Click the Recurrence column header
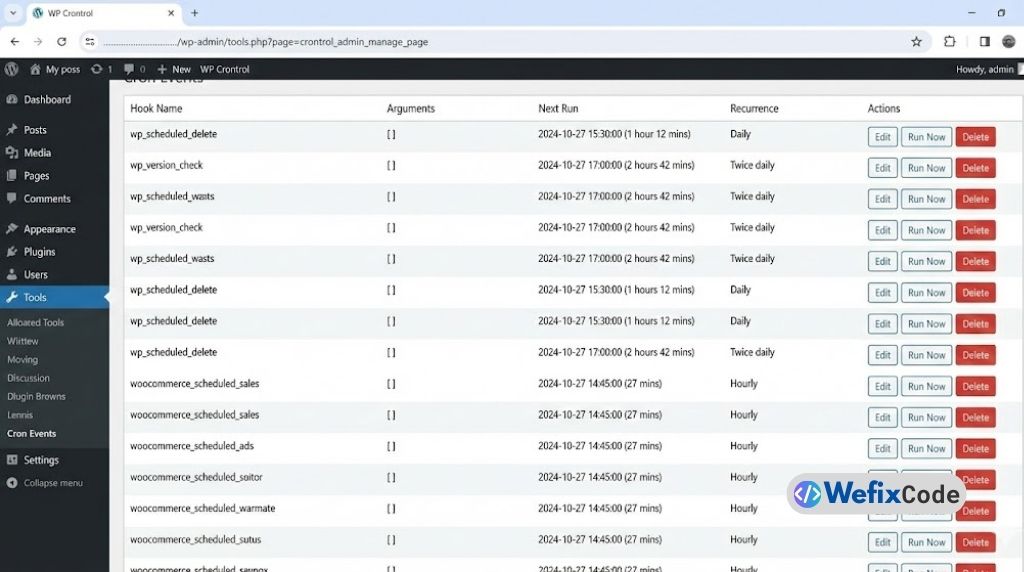 (754, 108)
